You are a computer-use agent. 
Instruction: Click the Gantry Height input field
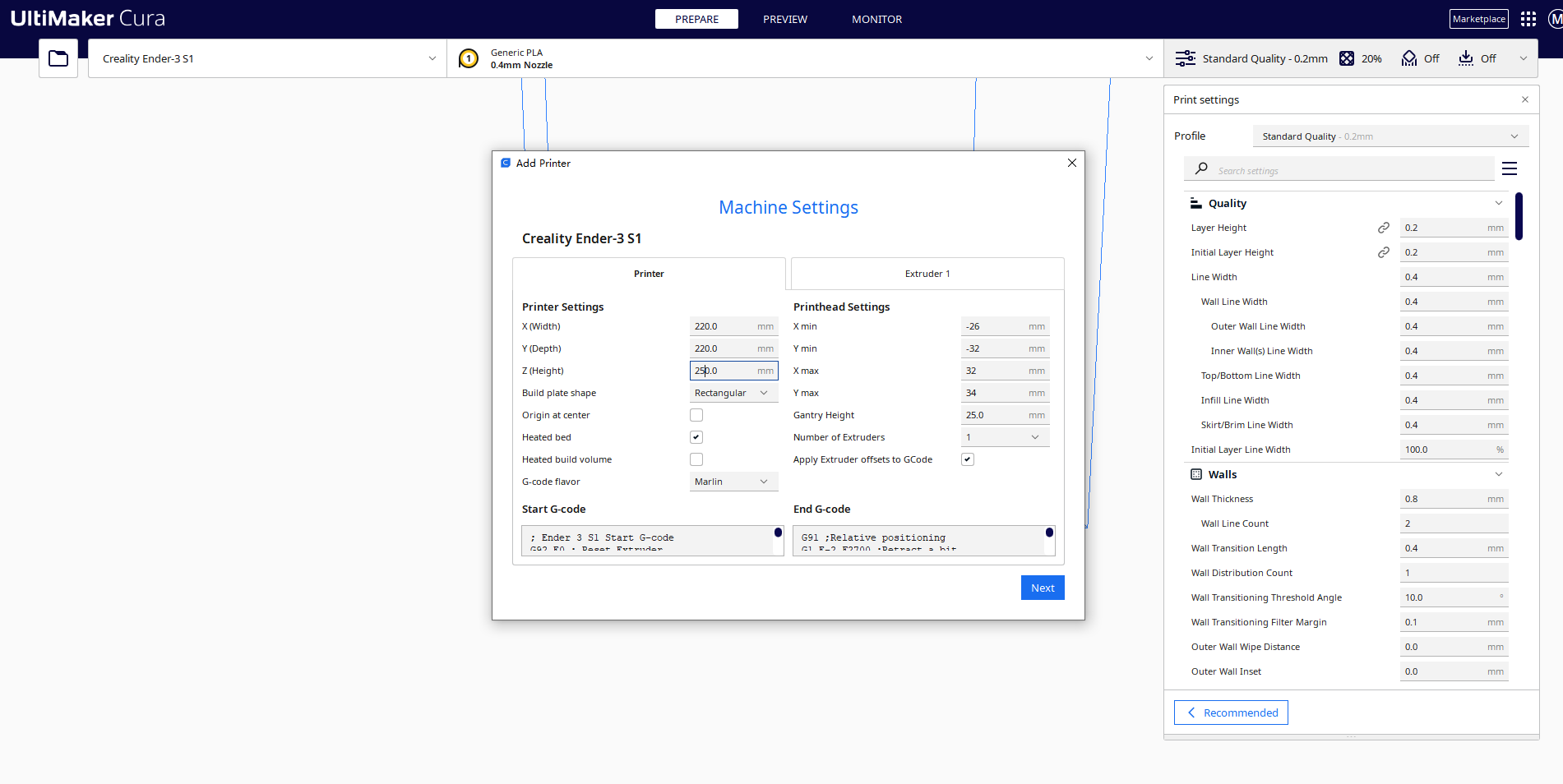click(x=1005, y=415)
